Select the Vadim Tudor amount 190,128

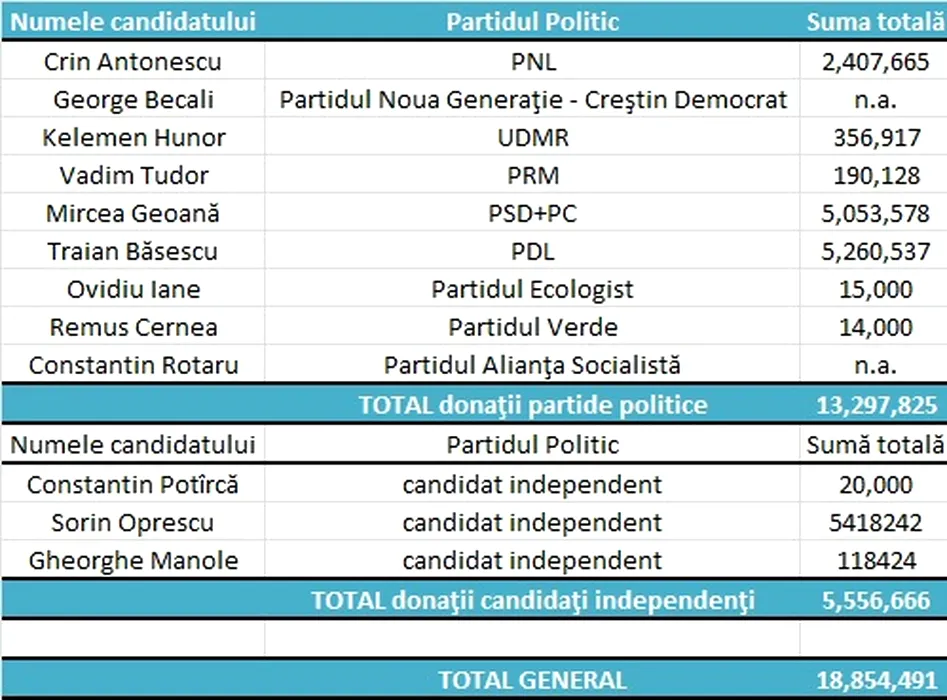873,176
